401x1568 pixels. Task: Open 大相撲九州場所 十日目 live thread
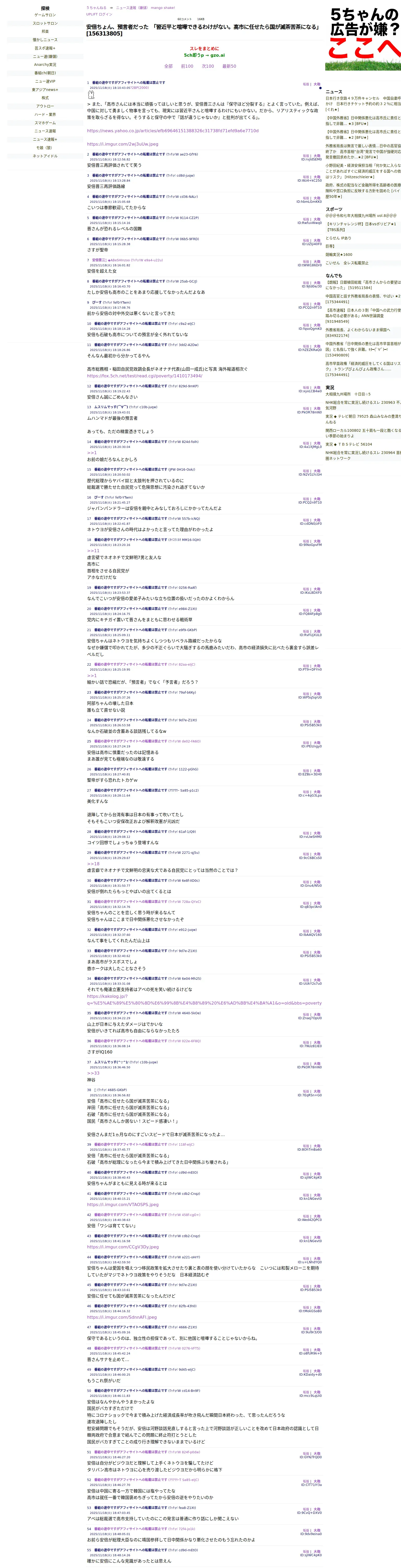click(x=347, y=394)
